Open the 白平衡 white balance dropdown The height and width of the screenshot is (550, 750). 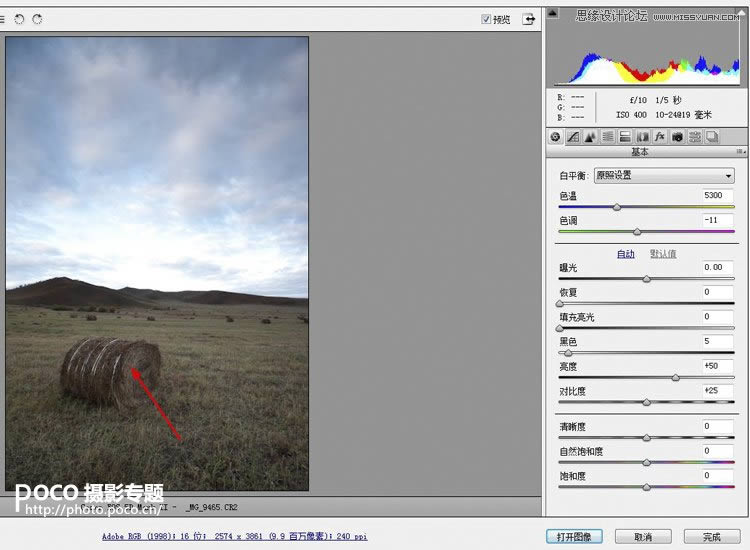coord(664,175)
